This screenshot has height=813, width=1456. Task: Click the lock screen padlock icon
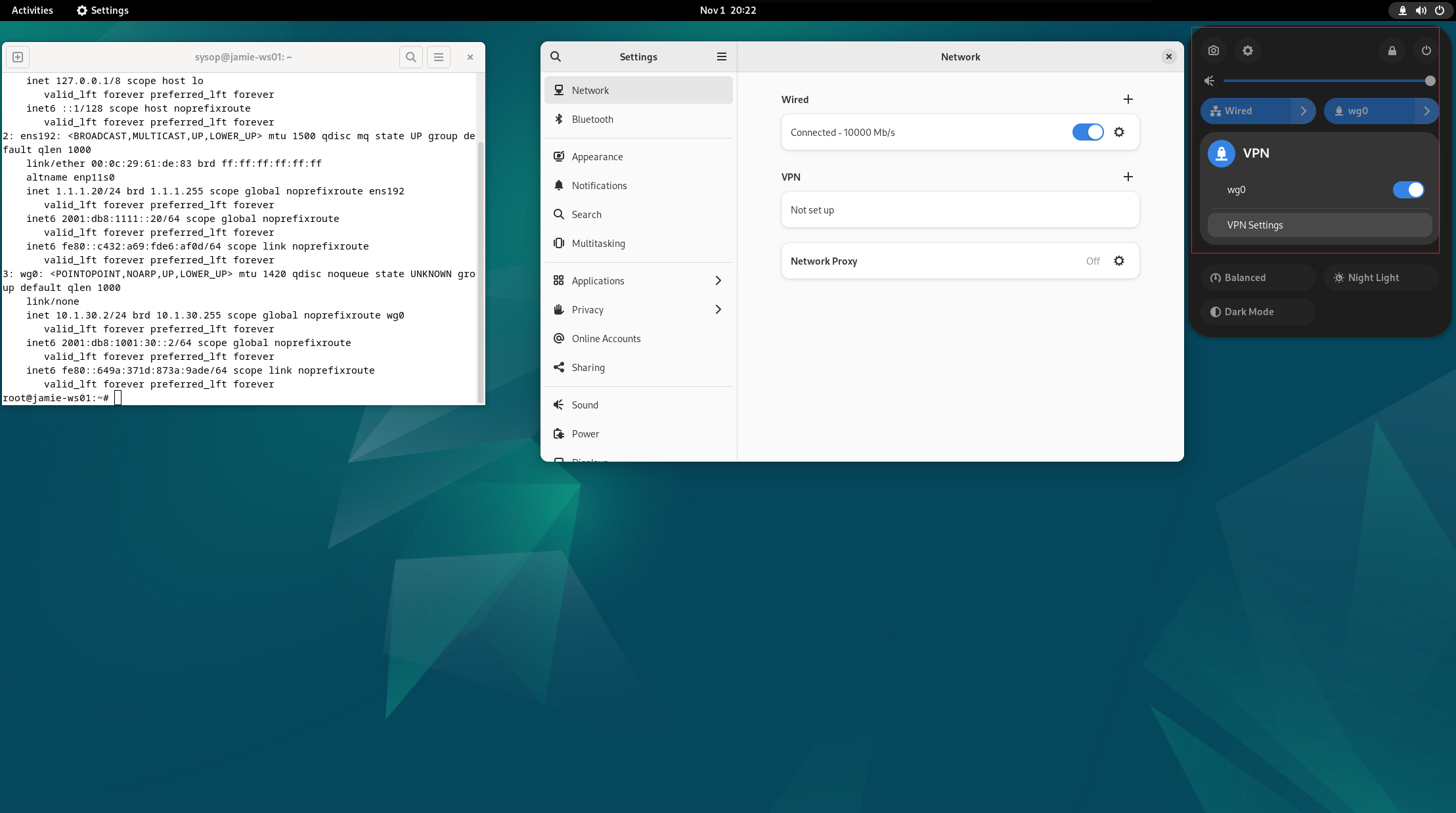coord(1392,51)
